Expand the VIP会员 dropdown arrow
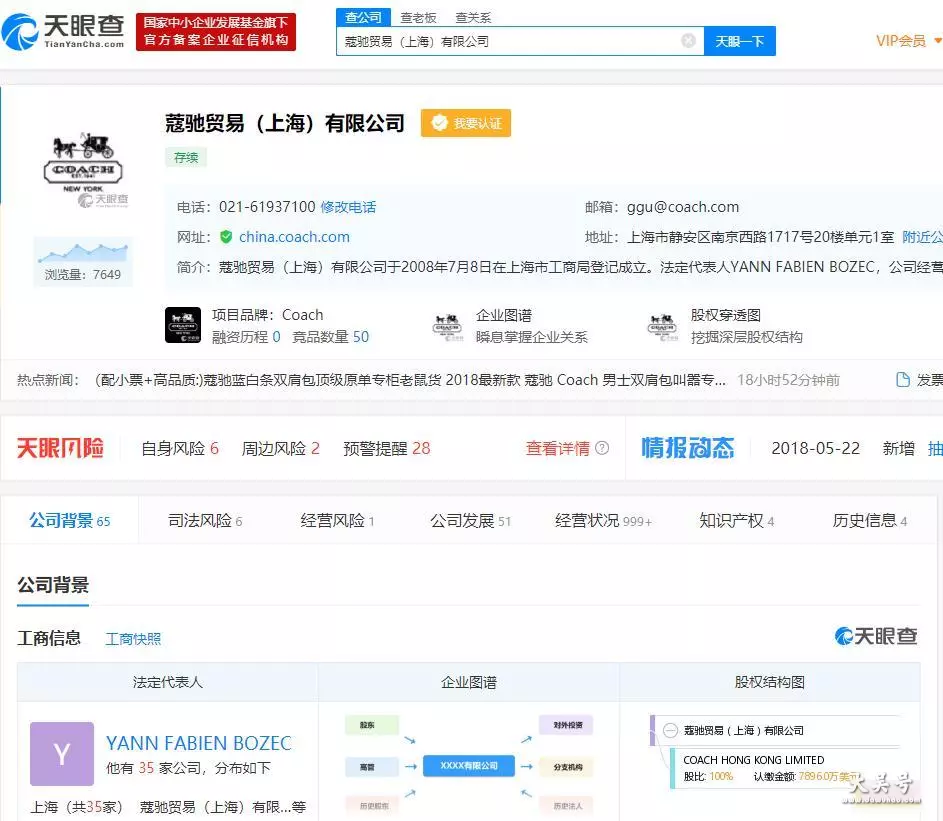 [x=938, y=41]
